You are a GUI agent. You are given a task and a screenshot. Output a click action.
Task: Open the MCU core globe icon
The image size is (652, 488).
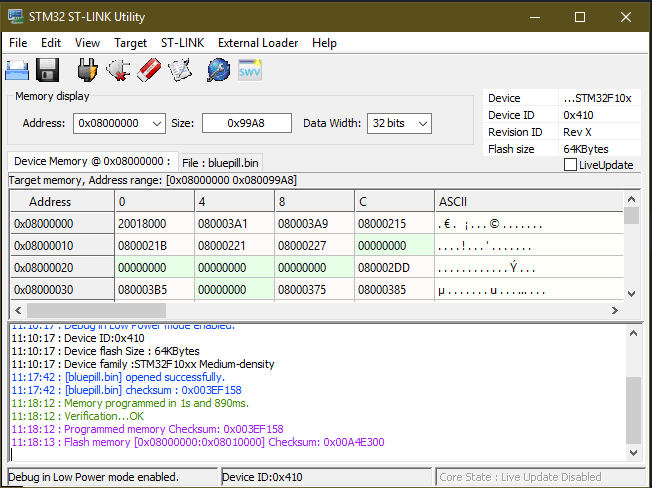pos(218,70)
